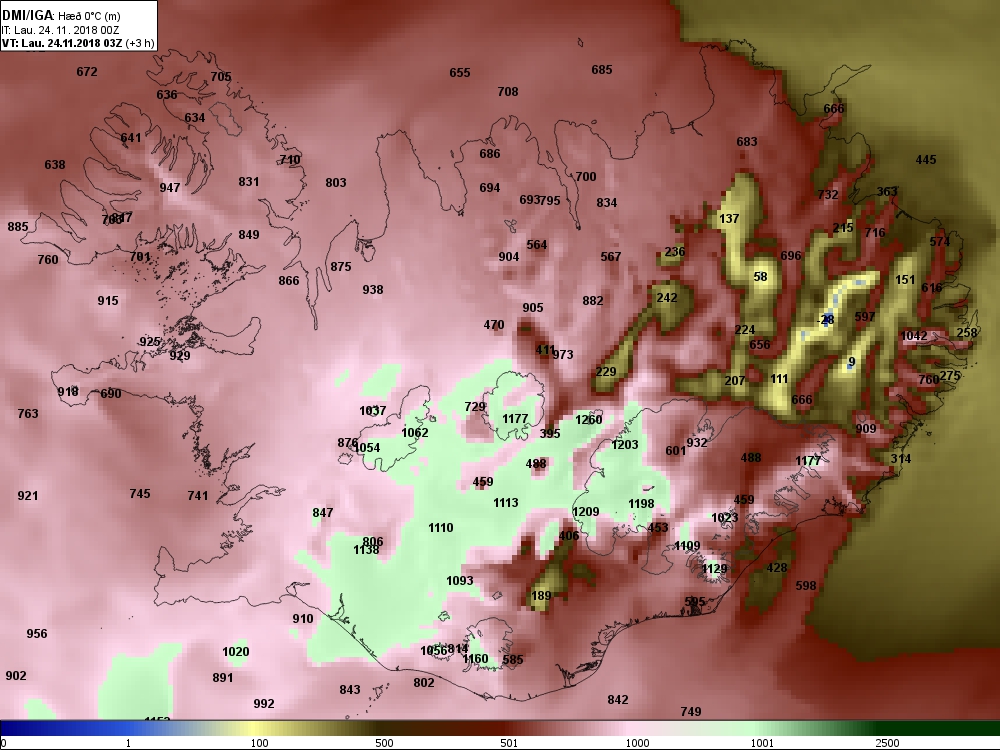This screenshot has height=750, width=1000.
Task: Click the 1042 value label
Action: (x=914, y=336)
